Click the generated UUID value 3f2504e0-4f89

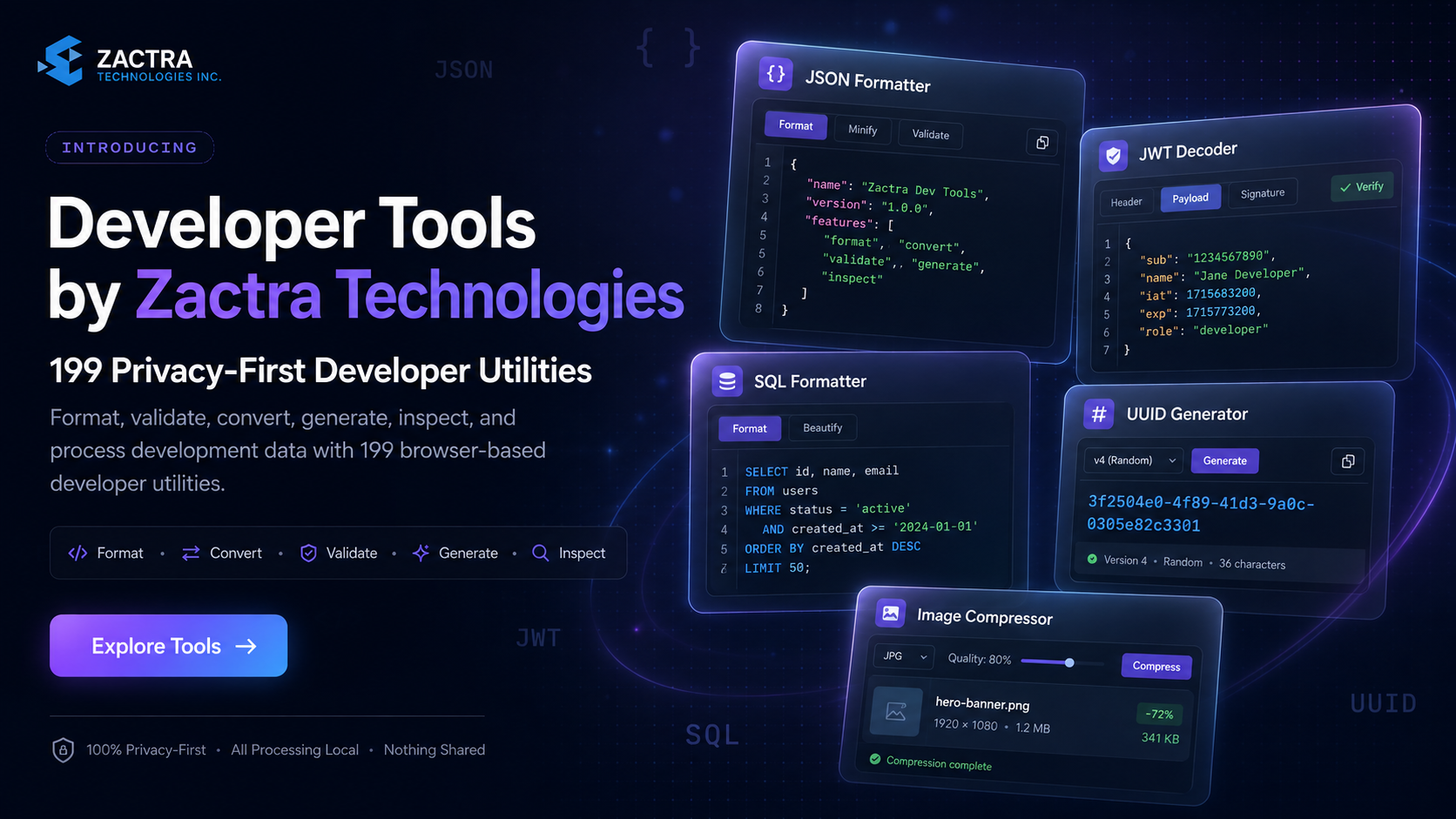click(1201, 514)
